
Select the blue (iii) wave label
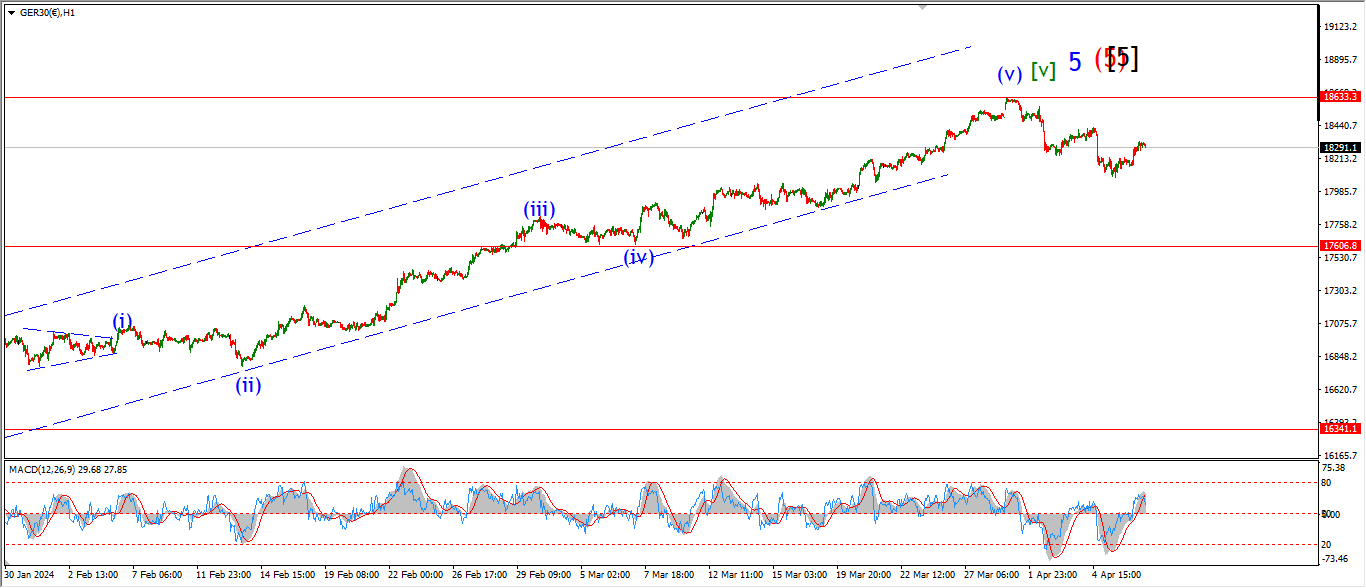[539, 209]
